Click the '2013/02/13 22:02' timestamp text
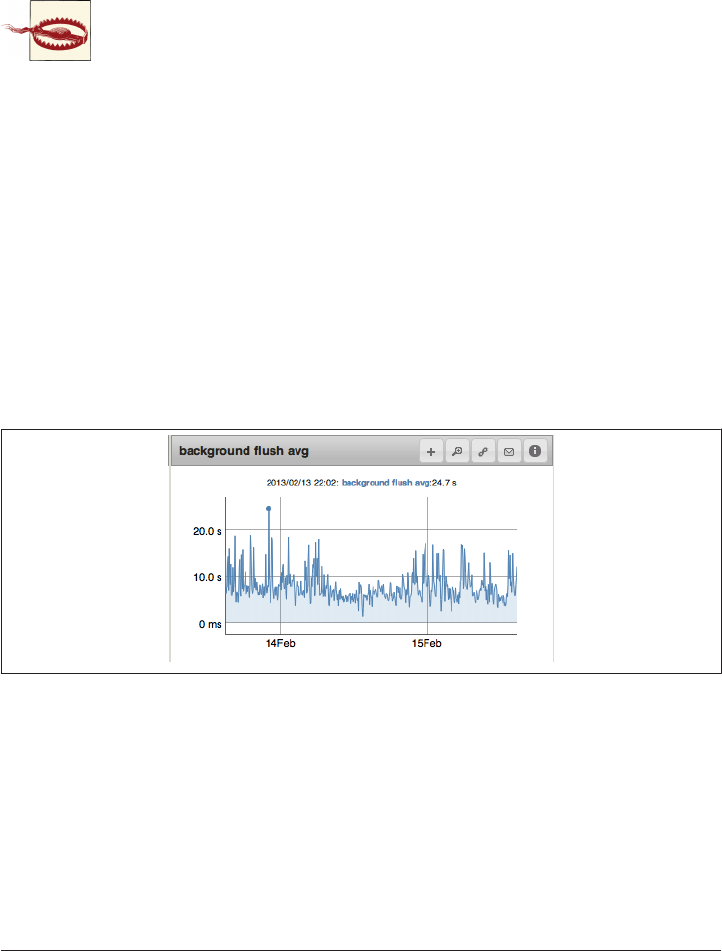The height and width of the screenshot is (951, 722). 303,483
